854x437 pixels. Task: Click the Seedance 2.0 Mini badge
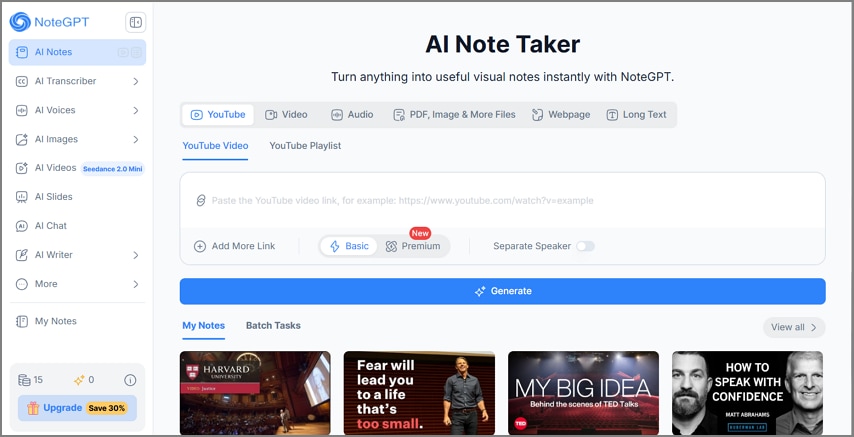pos(113,169)
